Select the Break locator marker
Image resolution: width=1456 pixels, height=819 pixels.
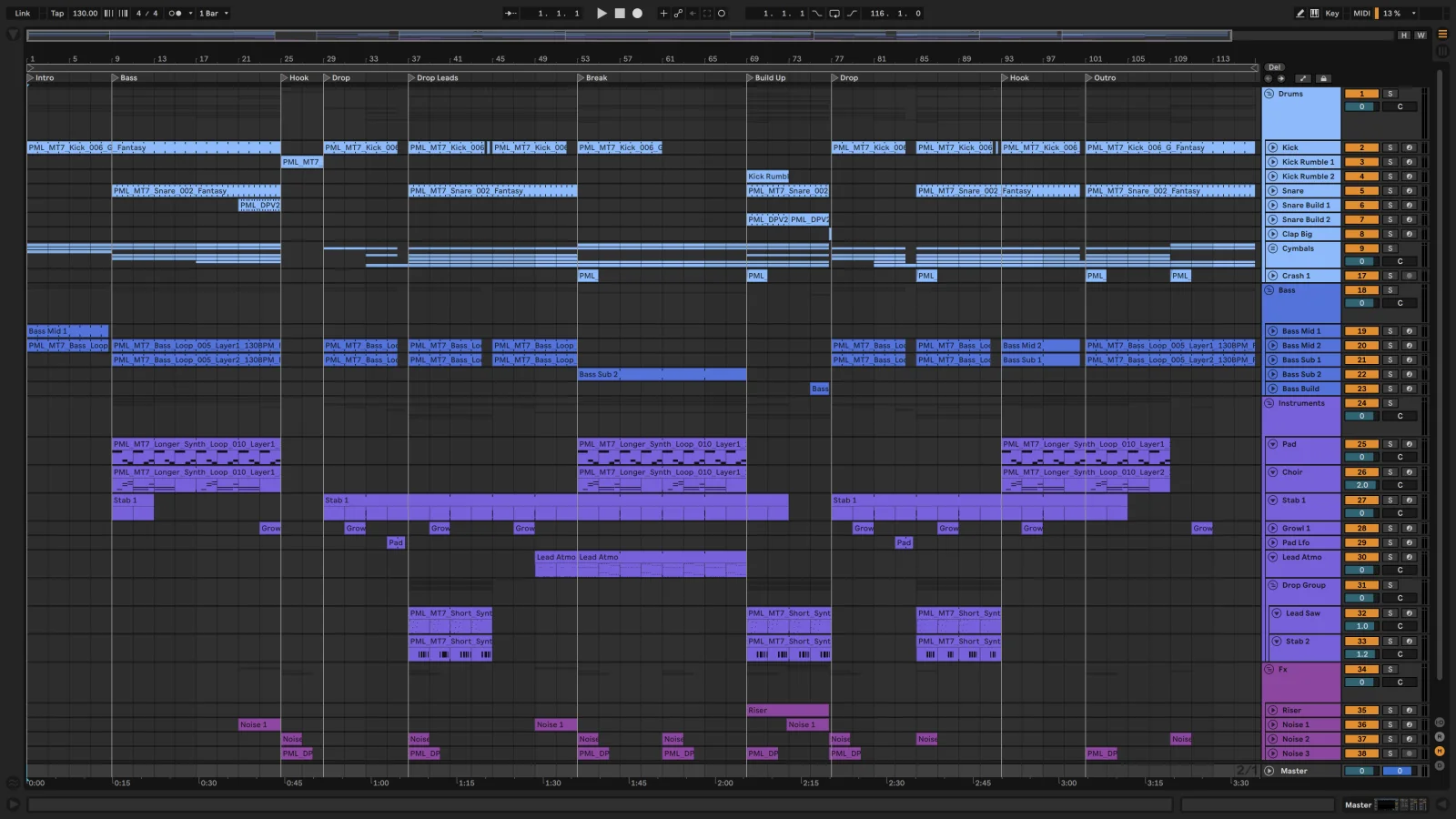592,78
